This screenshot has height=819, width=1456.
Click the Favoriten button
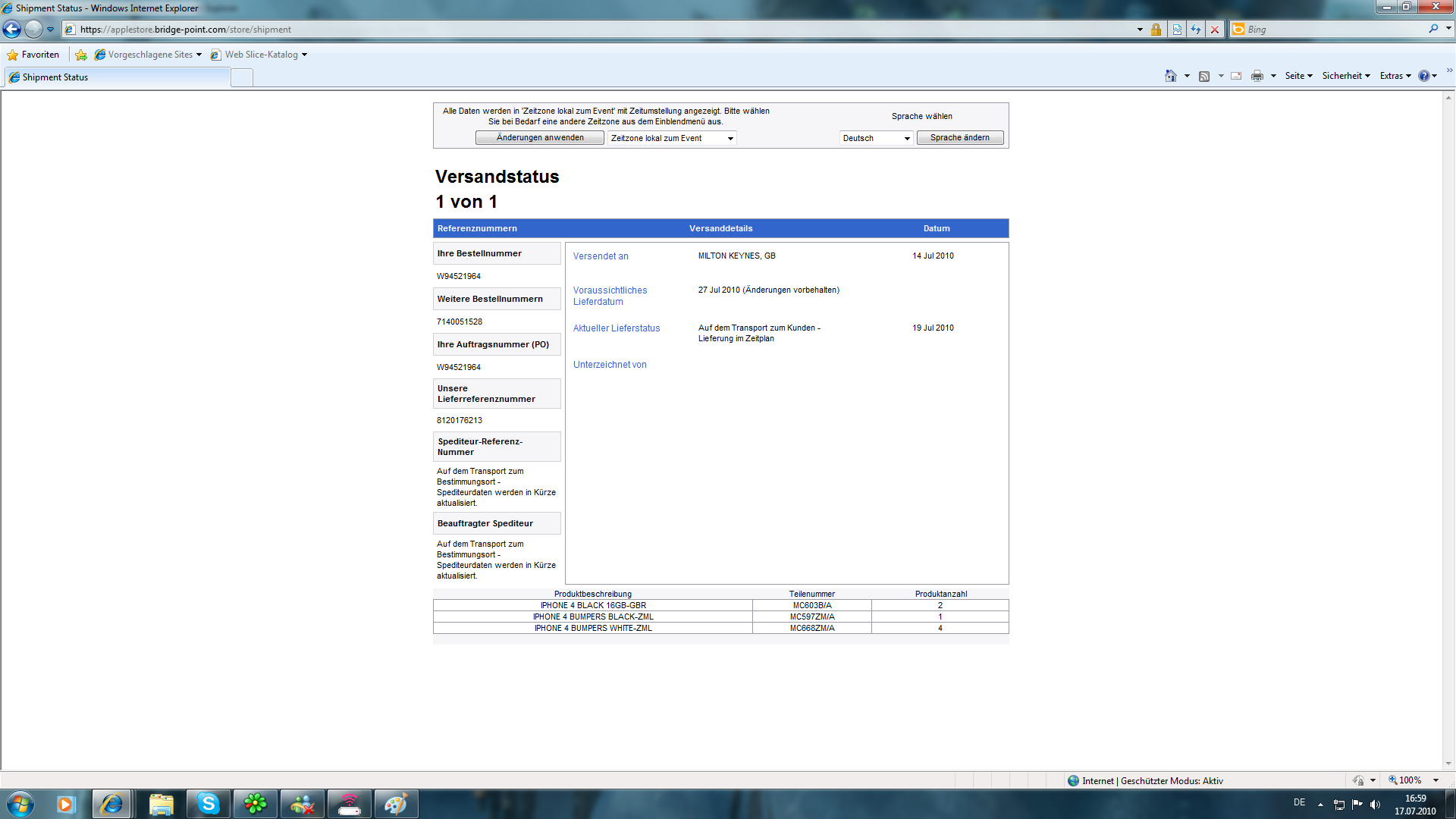pyautogui.click(x=33, y=55)
